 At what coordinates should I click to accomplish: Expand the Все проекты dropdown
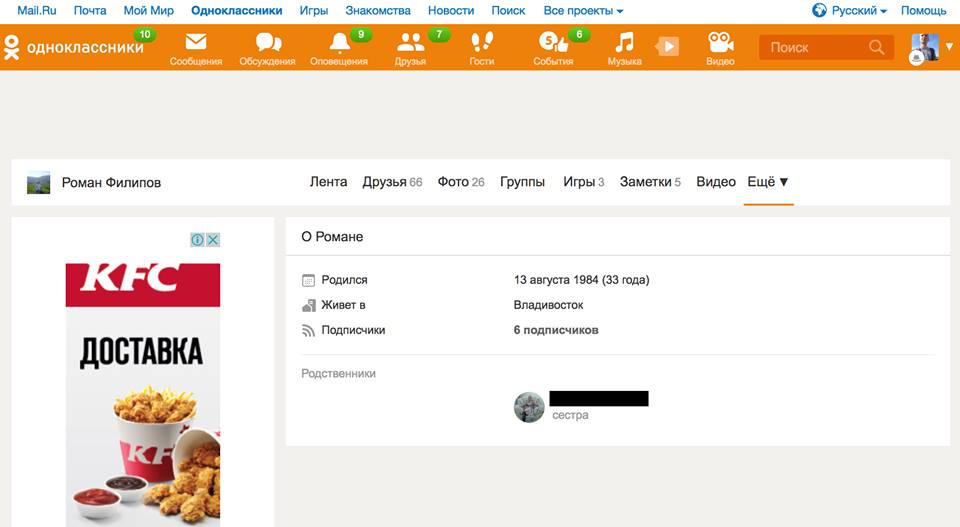[583, 11]
